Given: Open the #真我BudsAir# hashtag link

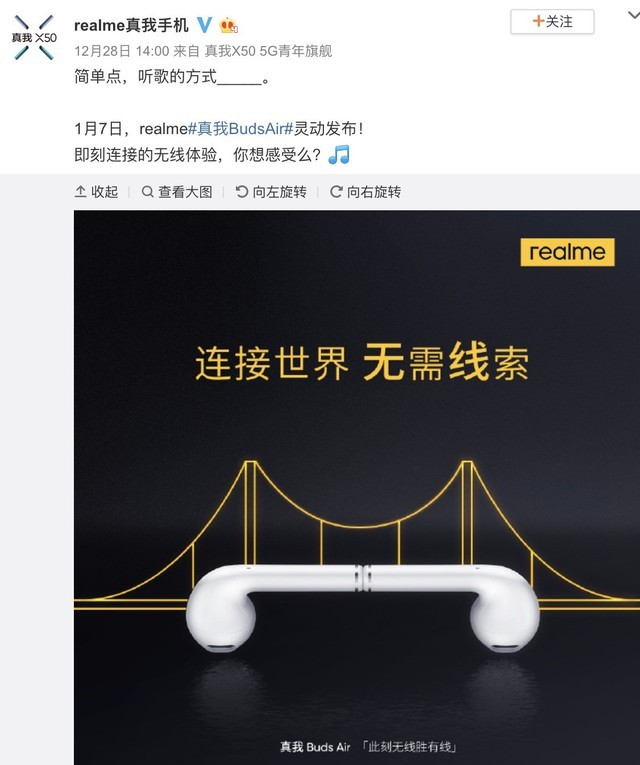Looking at the screenshot, I should coord(240,129).
